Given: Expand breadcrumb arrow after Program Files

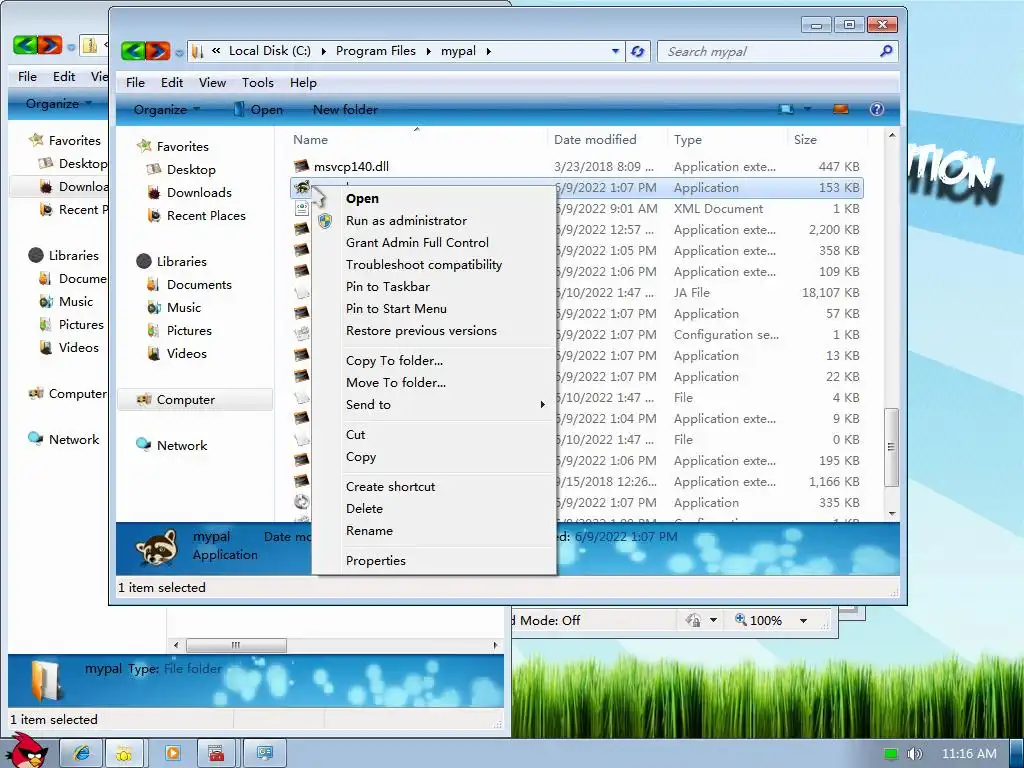Looking at the screenshot, I should (x=428, y=51).
